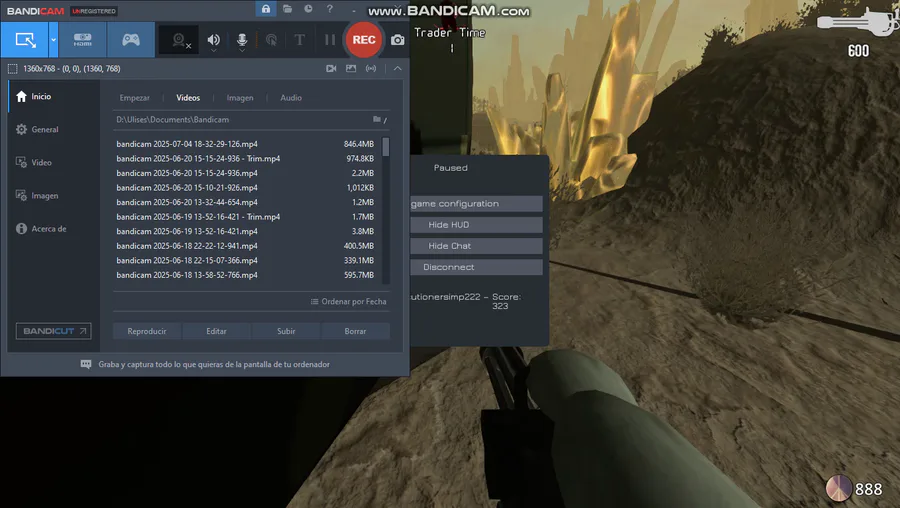Collapse the panel with the chevron up

click(397, 68)
